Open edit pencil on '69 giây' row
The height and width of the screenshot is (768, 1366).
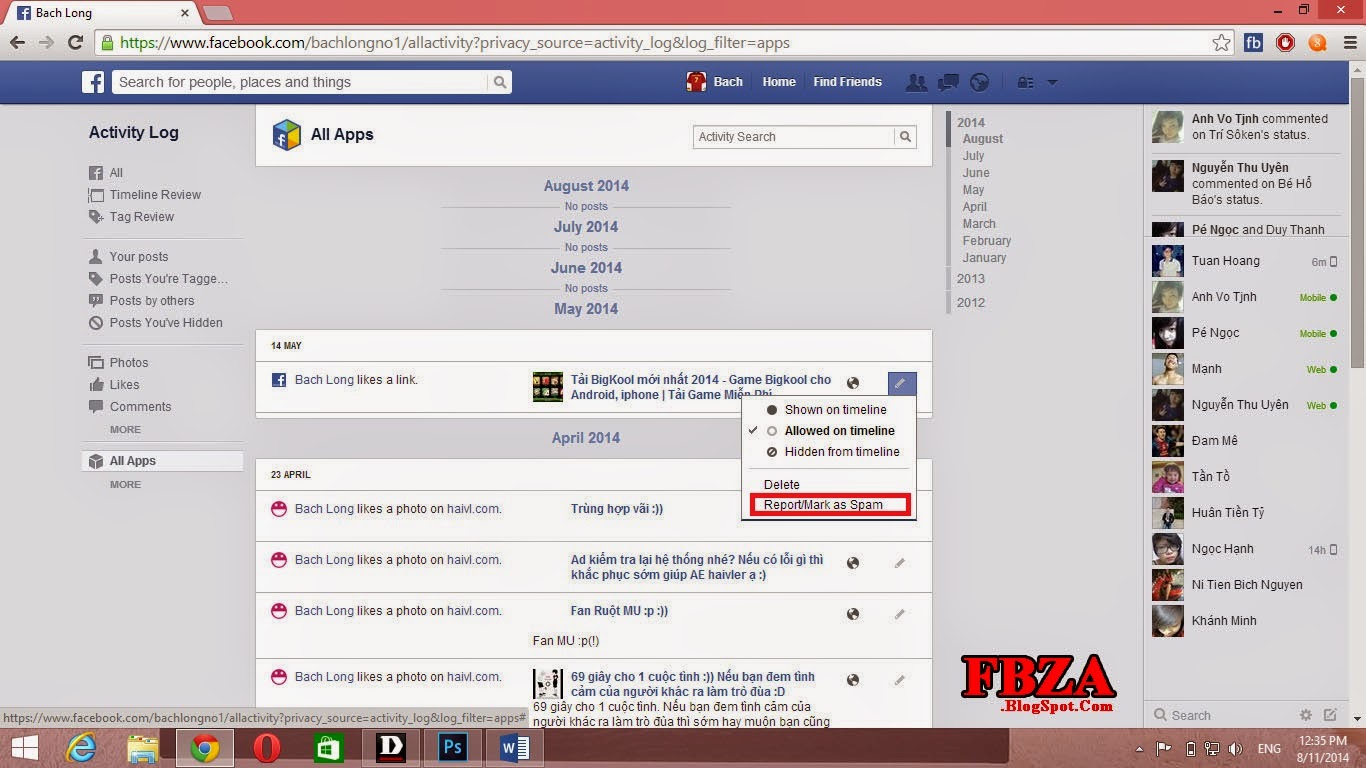[x=900, y=680]
